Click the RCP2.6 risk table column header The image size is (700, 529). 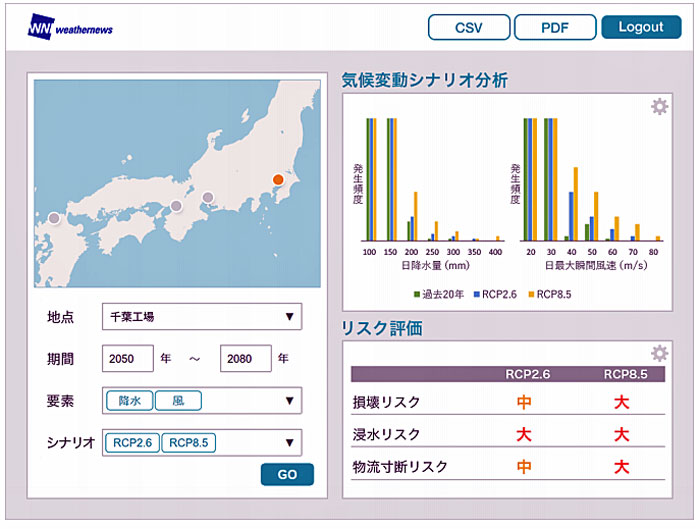[527, 374]
